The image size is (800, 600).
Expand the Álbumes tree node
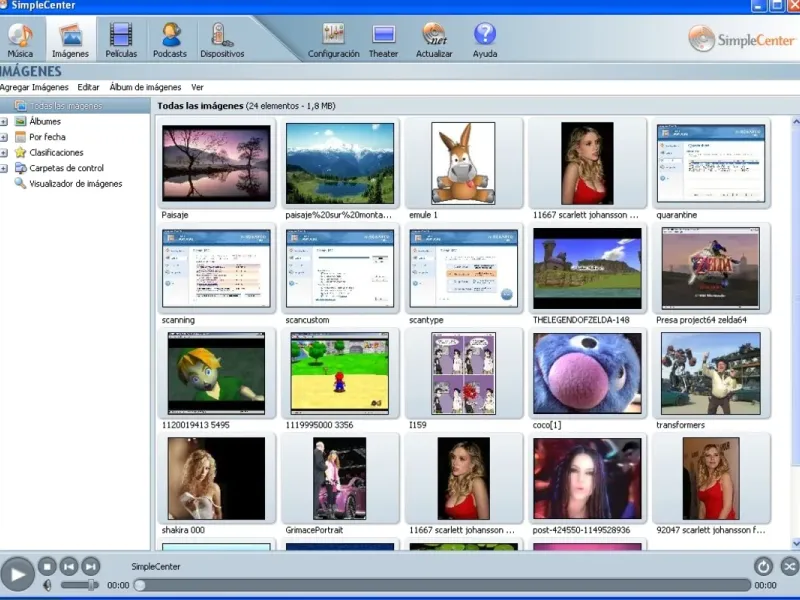4,122
